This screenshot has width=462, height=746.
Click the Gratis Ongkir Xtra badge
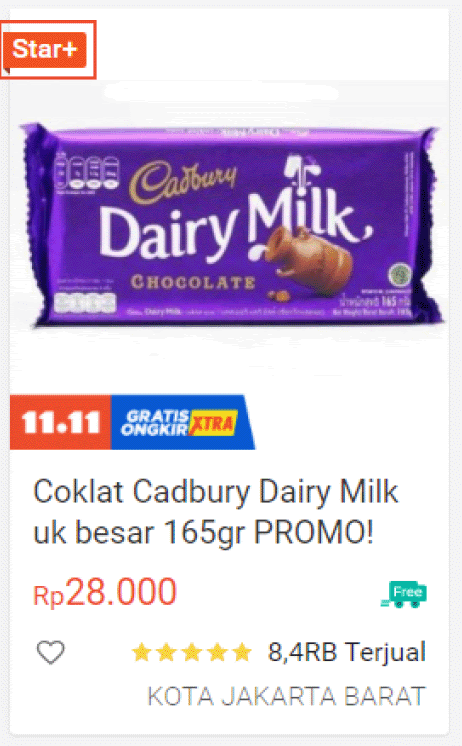[x=183, y=422]
